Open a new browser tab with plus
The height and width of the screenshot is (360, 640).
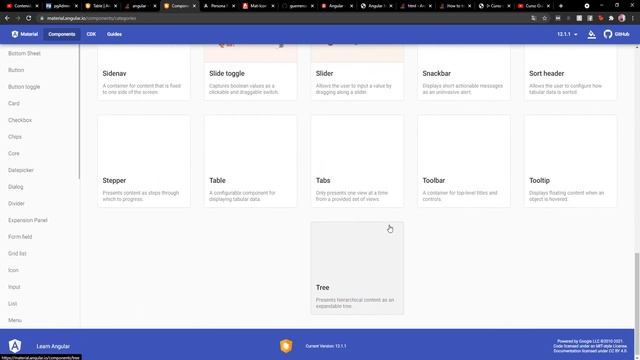[561, 6]
